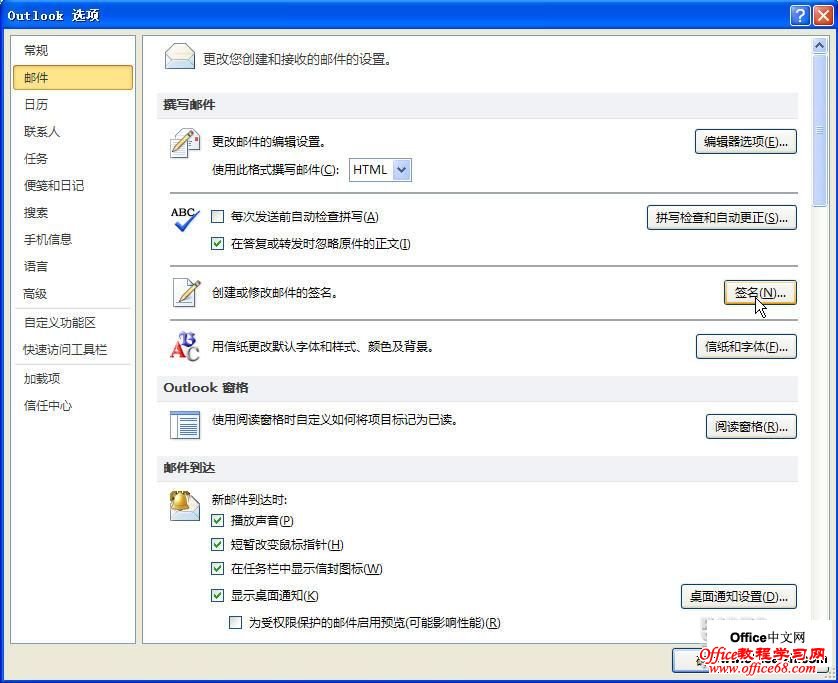Open the 手机信息 category

pyautogui.click(x=73, y=239)
